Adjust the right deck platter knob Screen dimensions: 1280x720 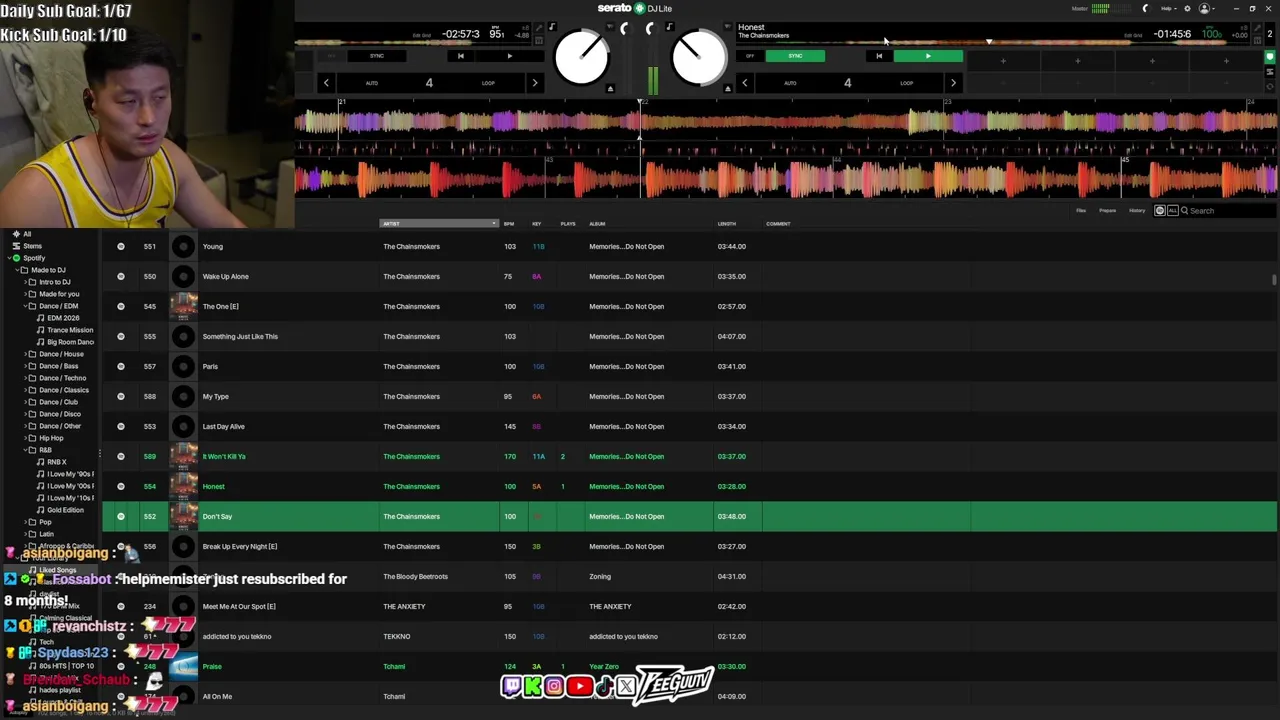(x=699, y=58)
